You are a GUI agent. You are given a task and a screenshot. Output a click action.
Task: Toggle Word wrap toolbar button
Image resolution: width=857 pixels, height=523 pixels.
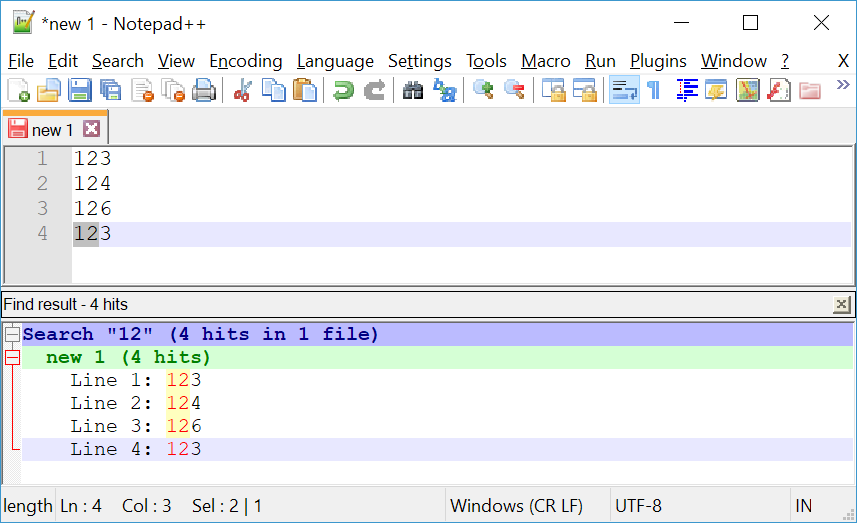click(x=624, y=90)
